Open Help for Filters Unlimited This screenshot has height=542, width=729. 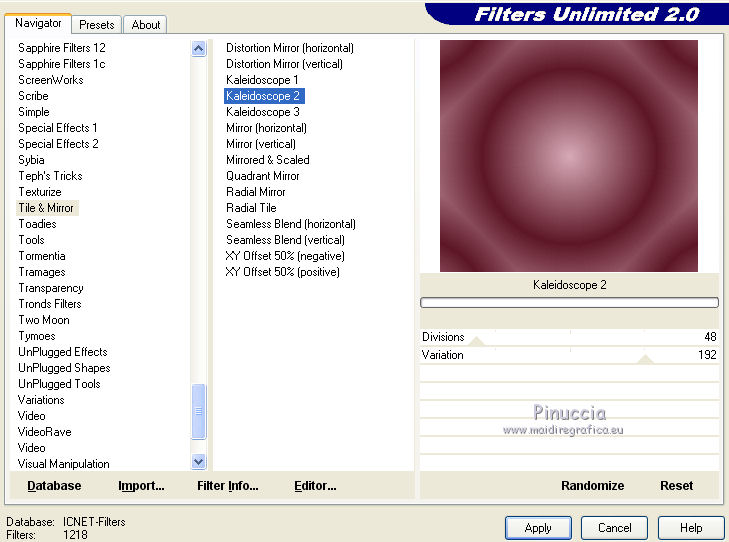[691, 528]
